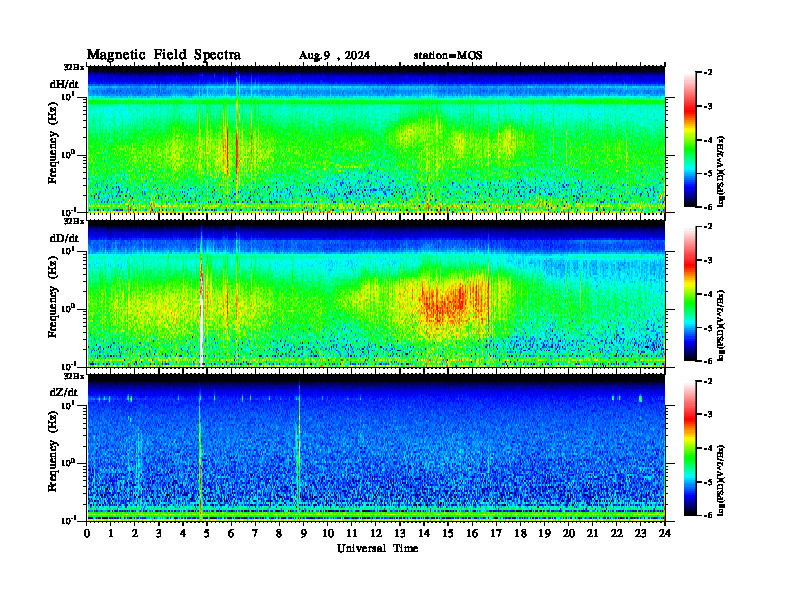Click hour "14" on Universal Time axis

pos(424,533)
